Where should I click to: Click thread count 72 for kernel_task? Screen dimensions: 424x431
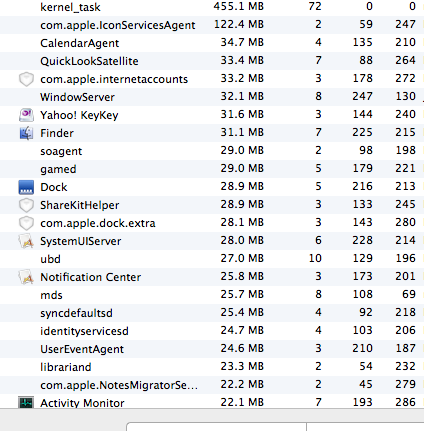(315, 6)
